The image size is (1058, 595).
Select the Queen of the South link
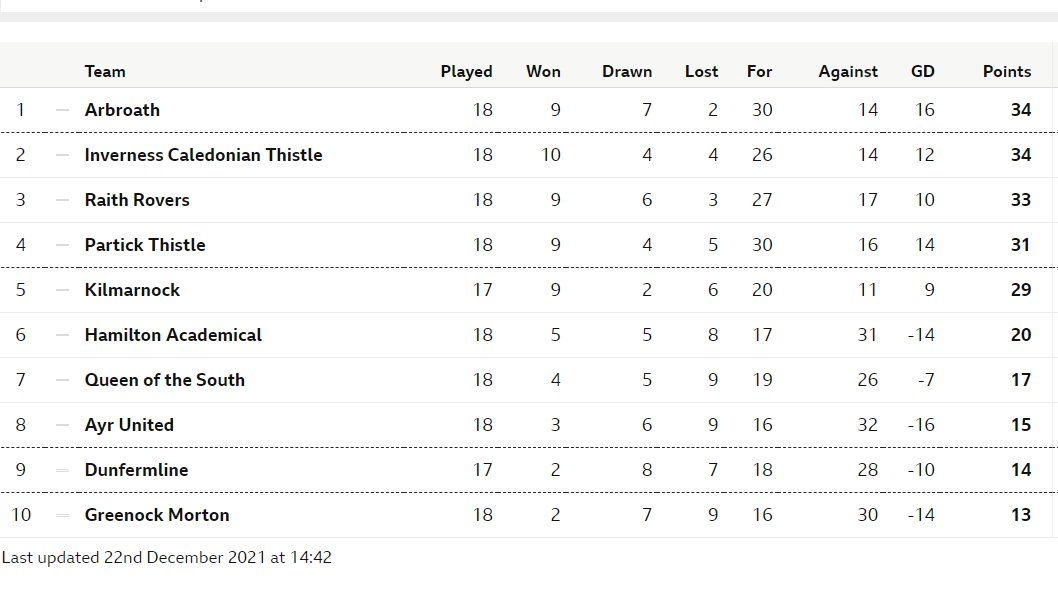[x=165, y=380]
